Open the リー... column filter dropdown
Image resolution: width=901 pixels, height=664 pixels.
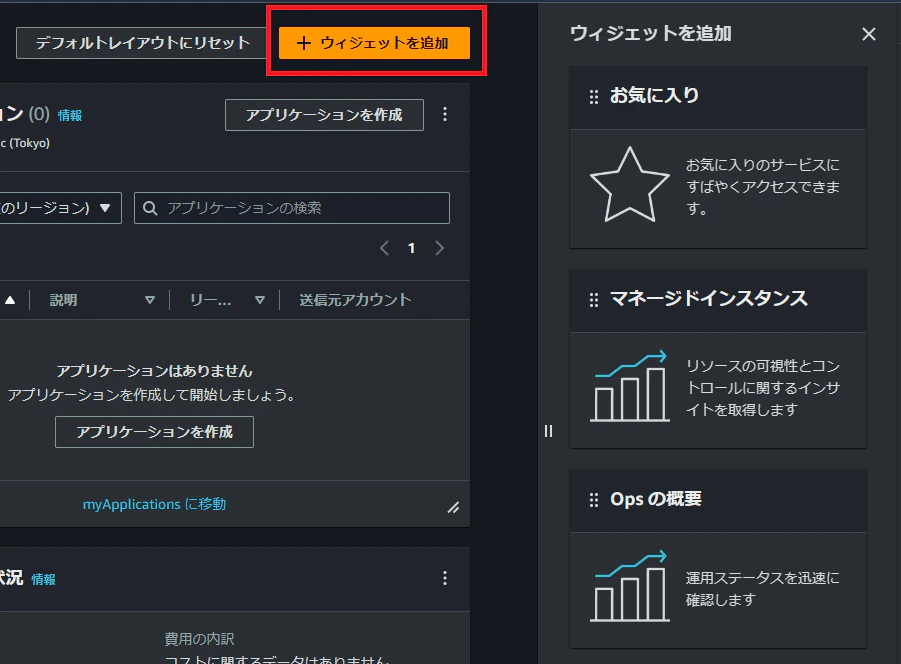(x=259, y=299)
